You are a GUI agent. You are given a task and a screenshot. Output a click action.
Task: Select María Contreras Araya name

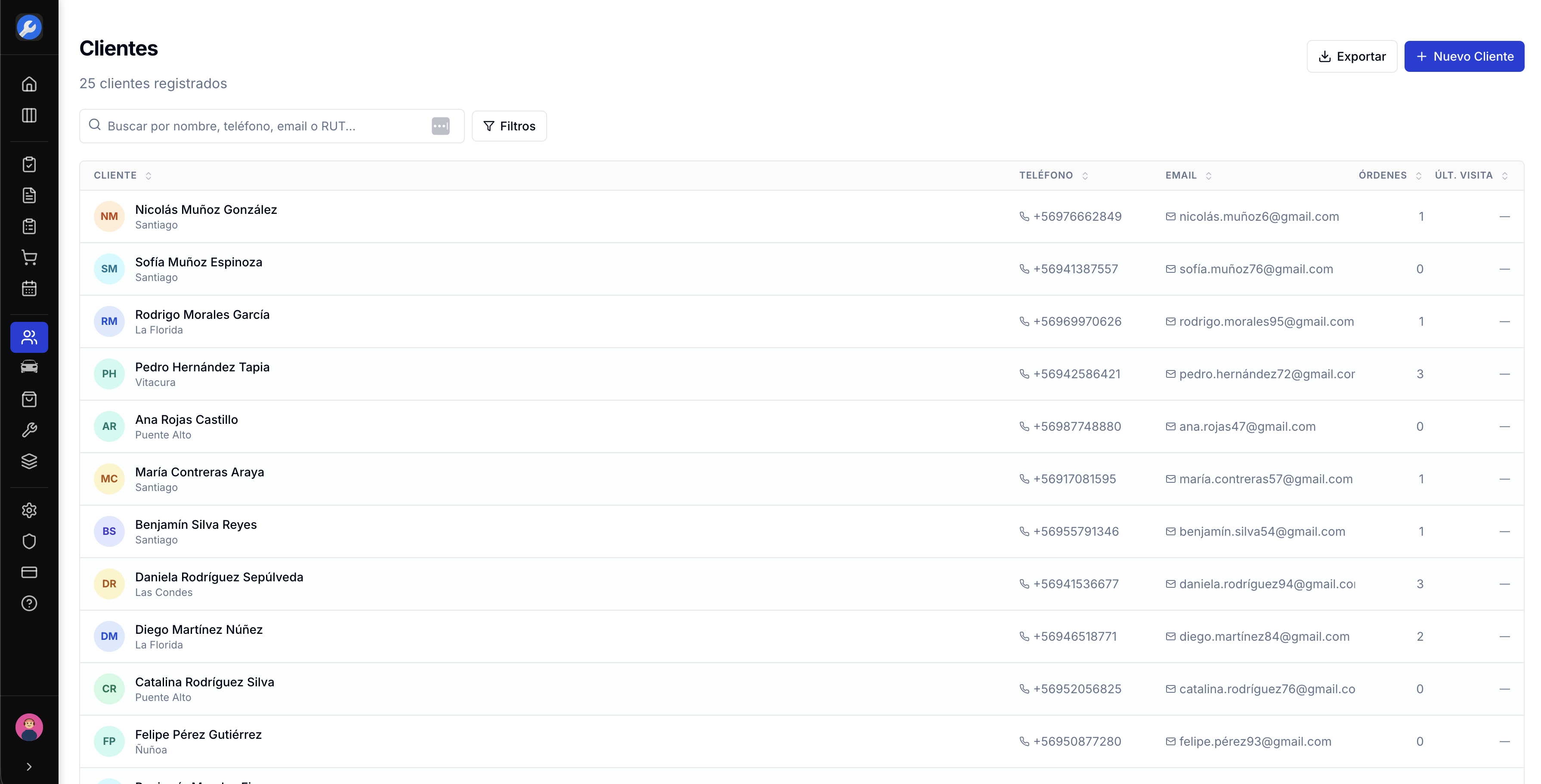click(199, 472)
